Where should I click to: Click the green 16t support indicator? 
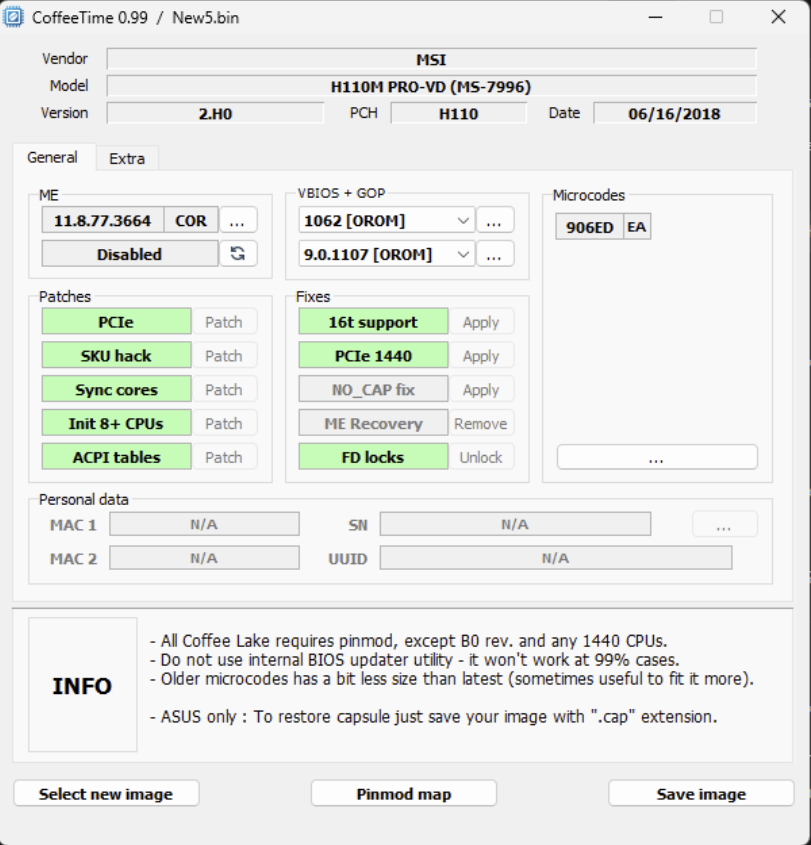pos(373,322)
